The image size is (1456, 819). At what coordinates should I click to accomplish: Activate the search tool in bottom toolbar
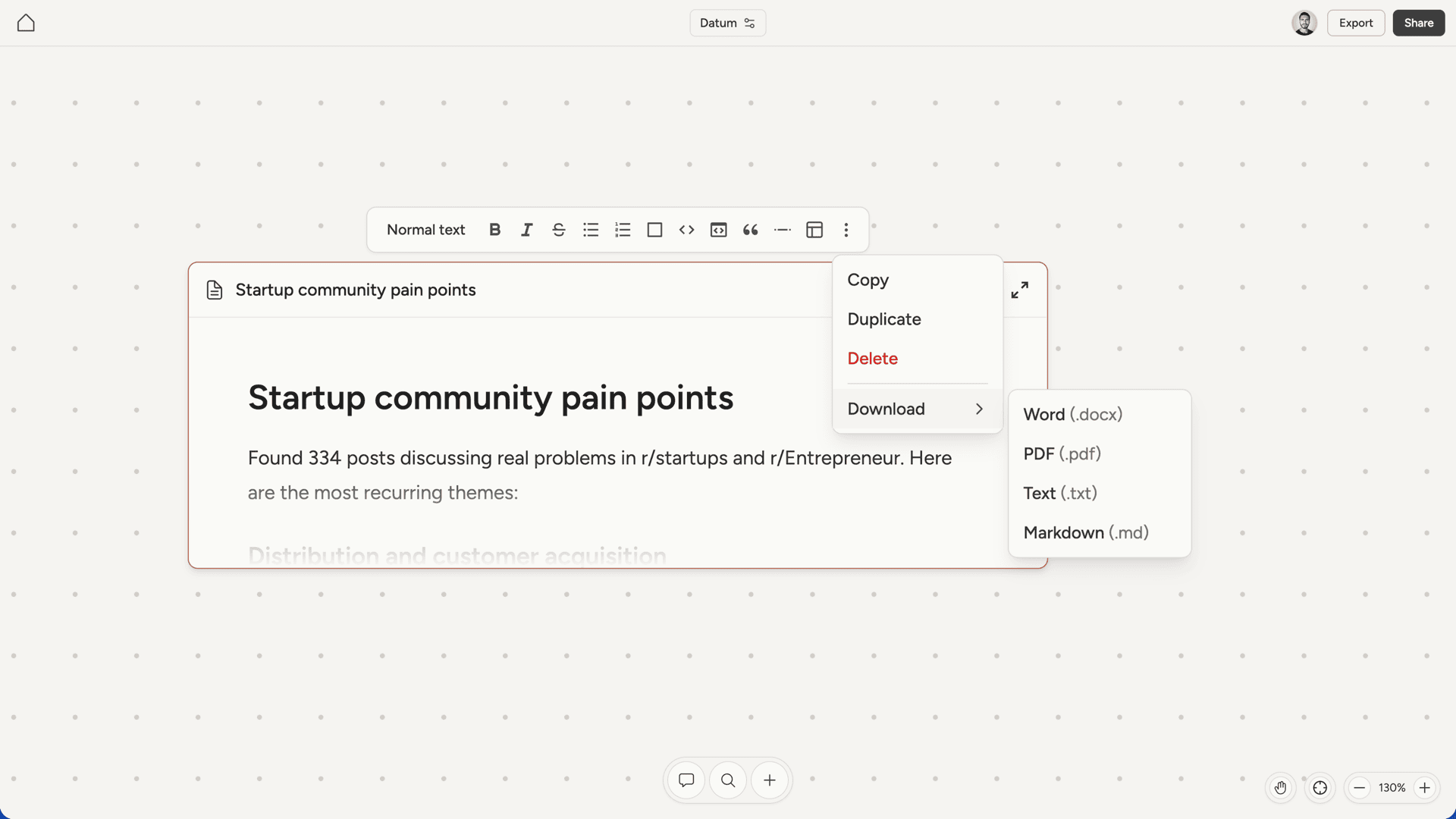pos(727,780)
